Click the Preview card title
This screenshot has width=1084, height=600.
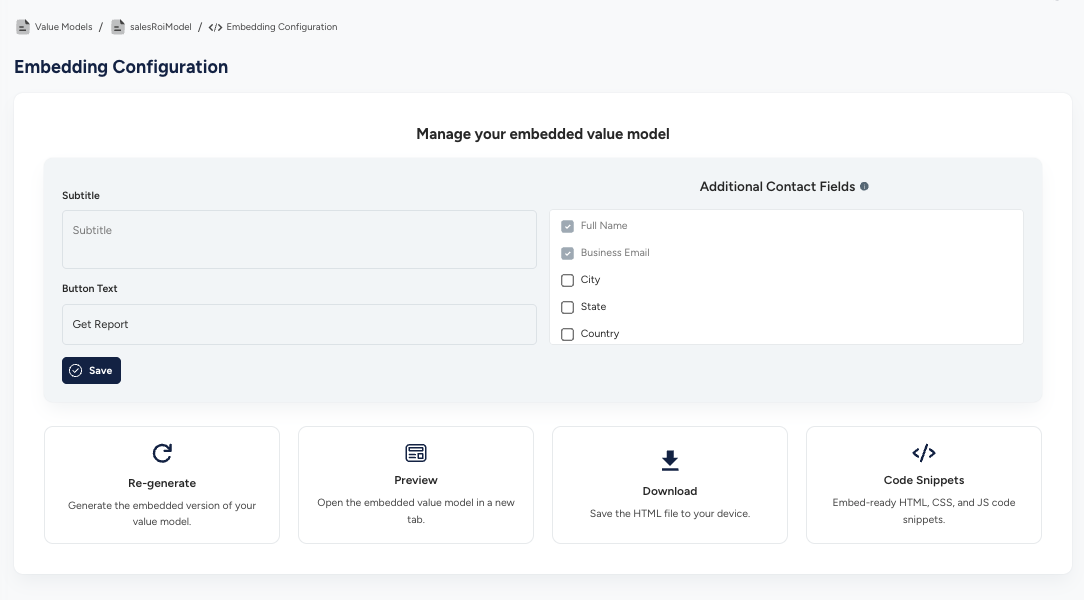click(415, 480)
